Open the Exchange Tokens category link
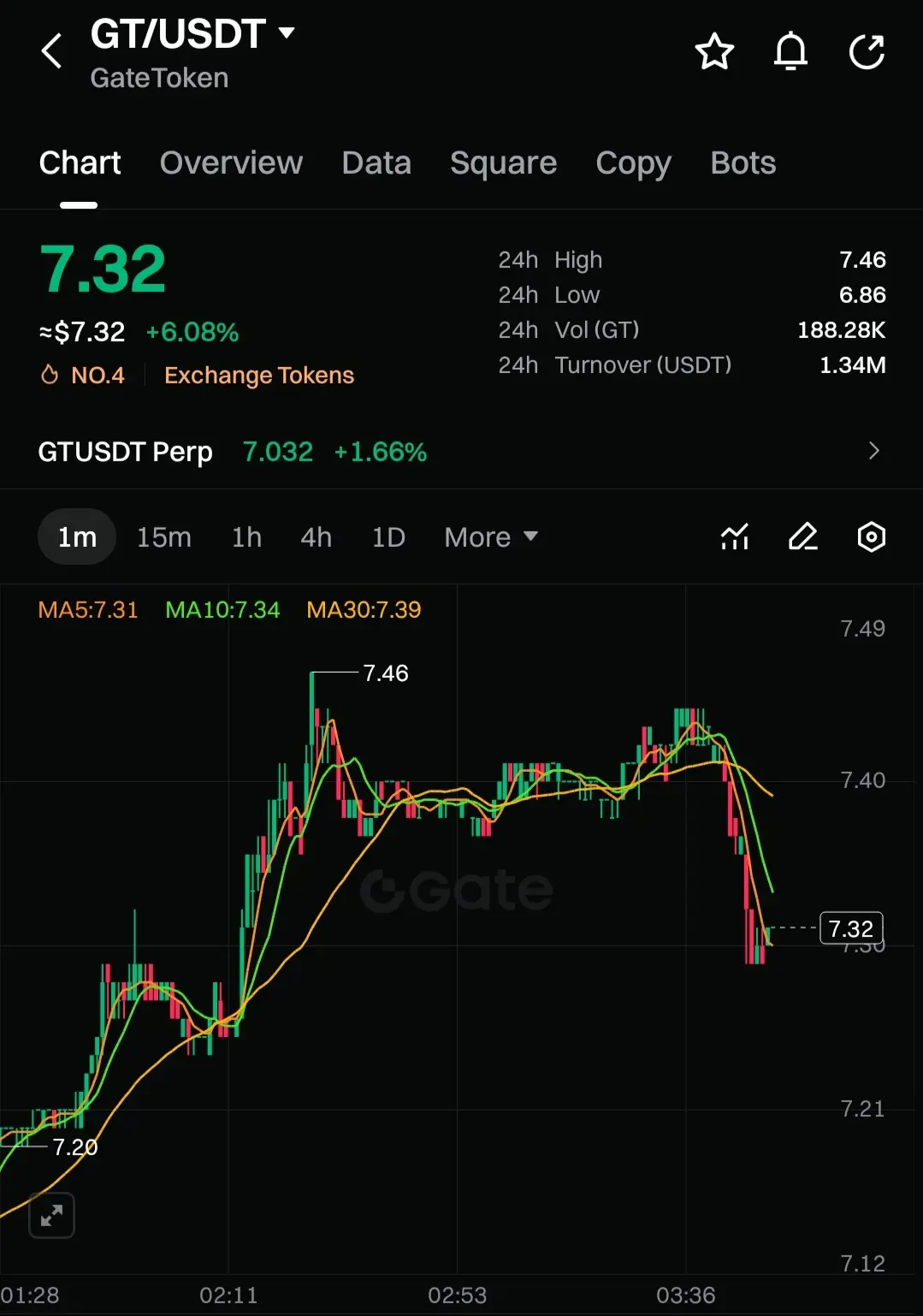This screenshot has height=1316, width=923. pyautogui.click(x=259, y=375)
